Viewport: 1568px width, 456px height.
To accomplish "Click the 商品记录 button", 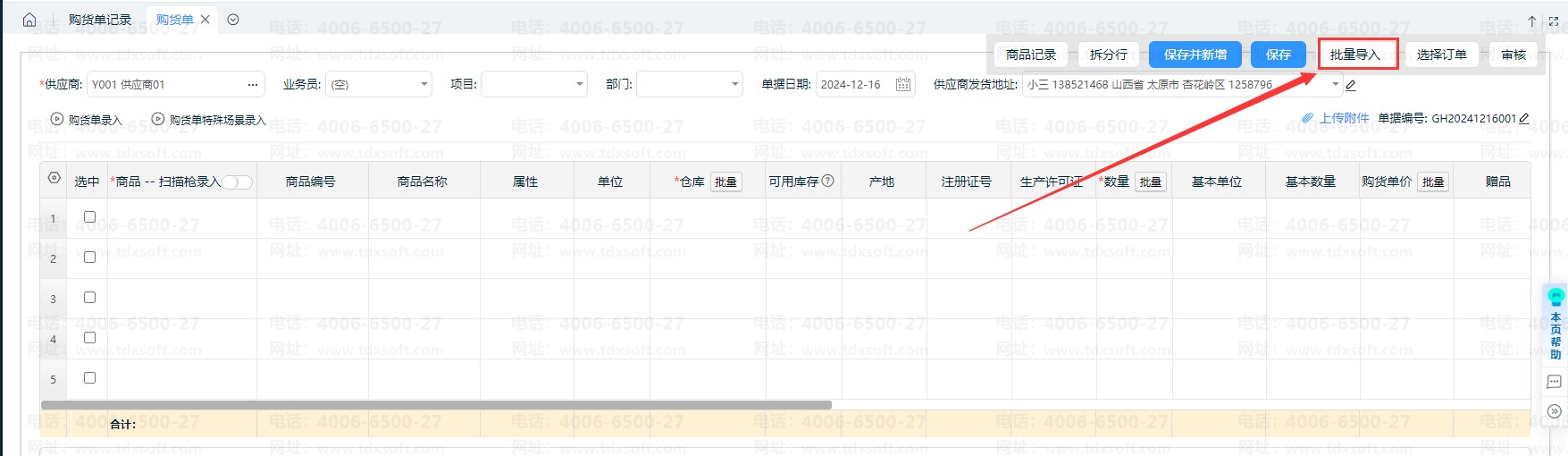I will point(1031,55).
